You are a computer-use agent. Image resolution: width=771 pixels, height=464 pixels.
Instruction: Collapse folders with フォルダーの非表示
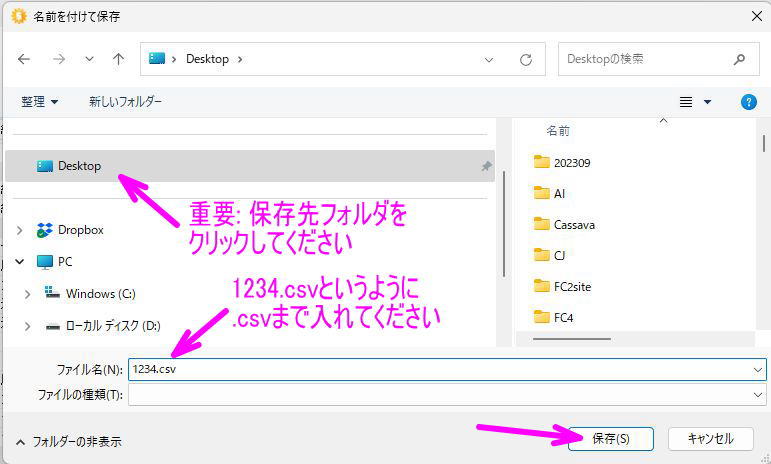click(x=68, y=441)
